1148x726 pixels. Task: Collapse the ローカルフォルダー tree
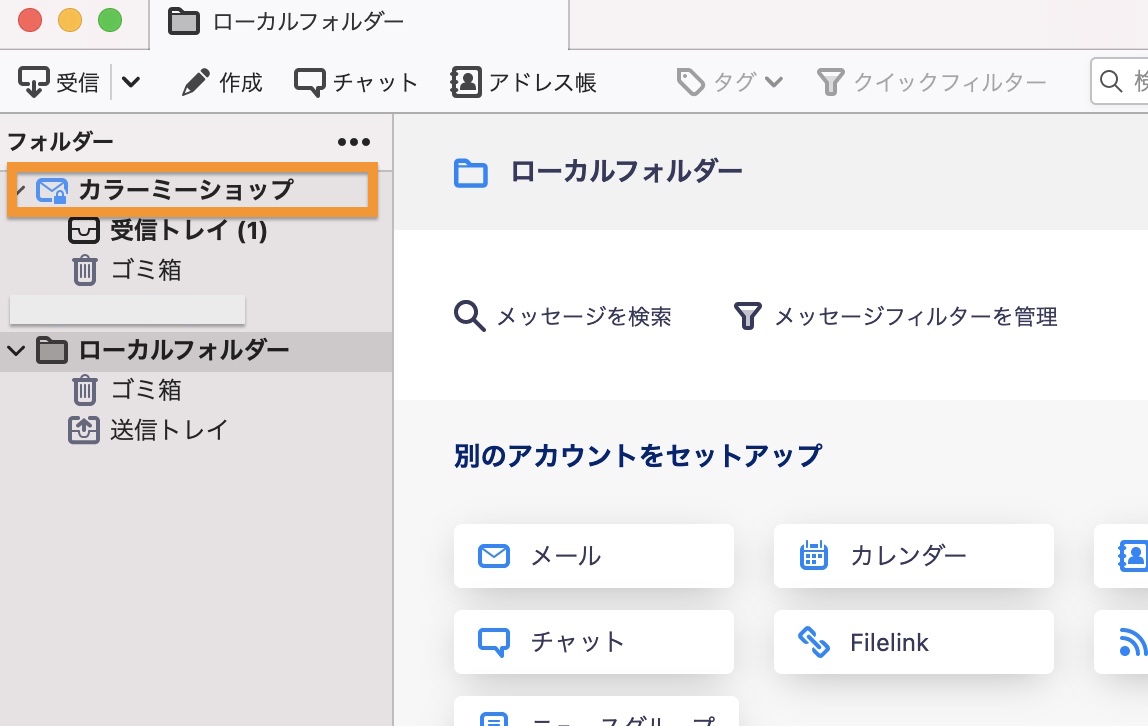coord(14,350)
